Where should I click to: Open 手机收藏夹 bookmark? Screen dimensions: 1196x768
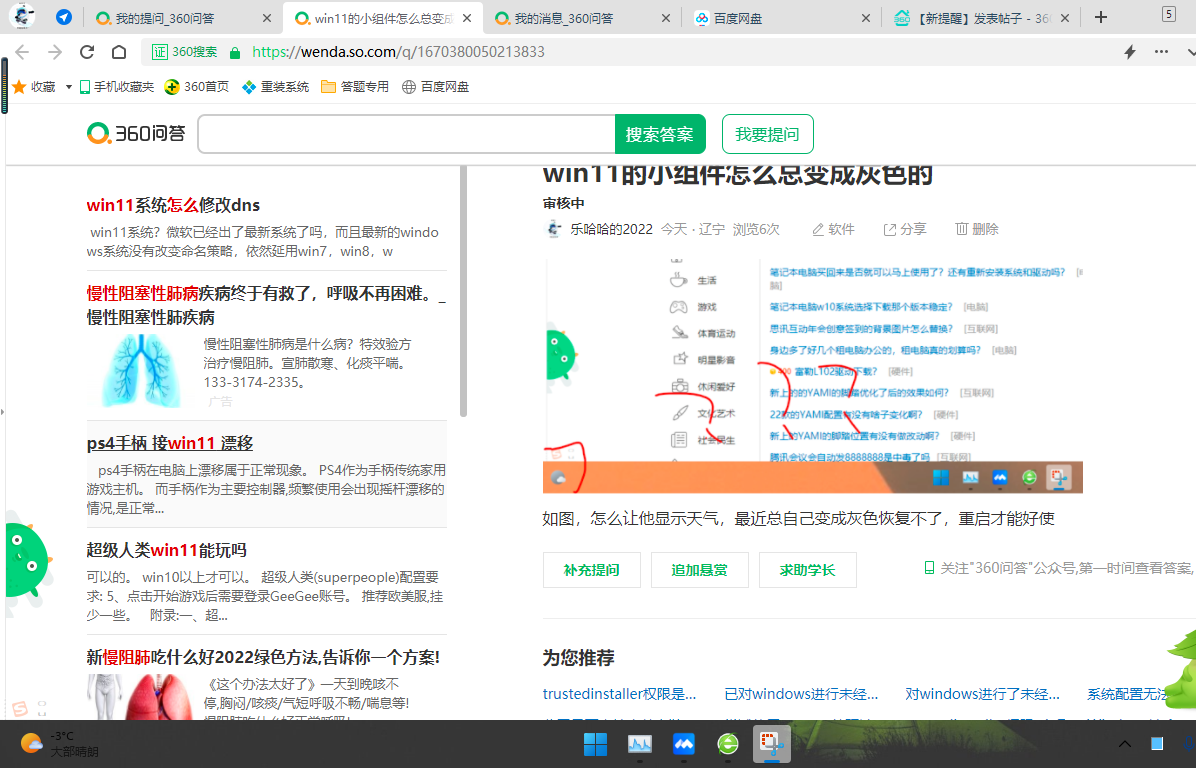pos(117,87)
